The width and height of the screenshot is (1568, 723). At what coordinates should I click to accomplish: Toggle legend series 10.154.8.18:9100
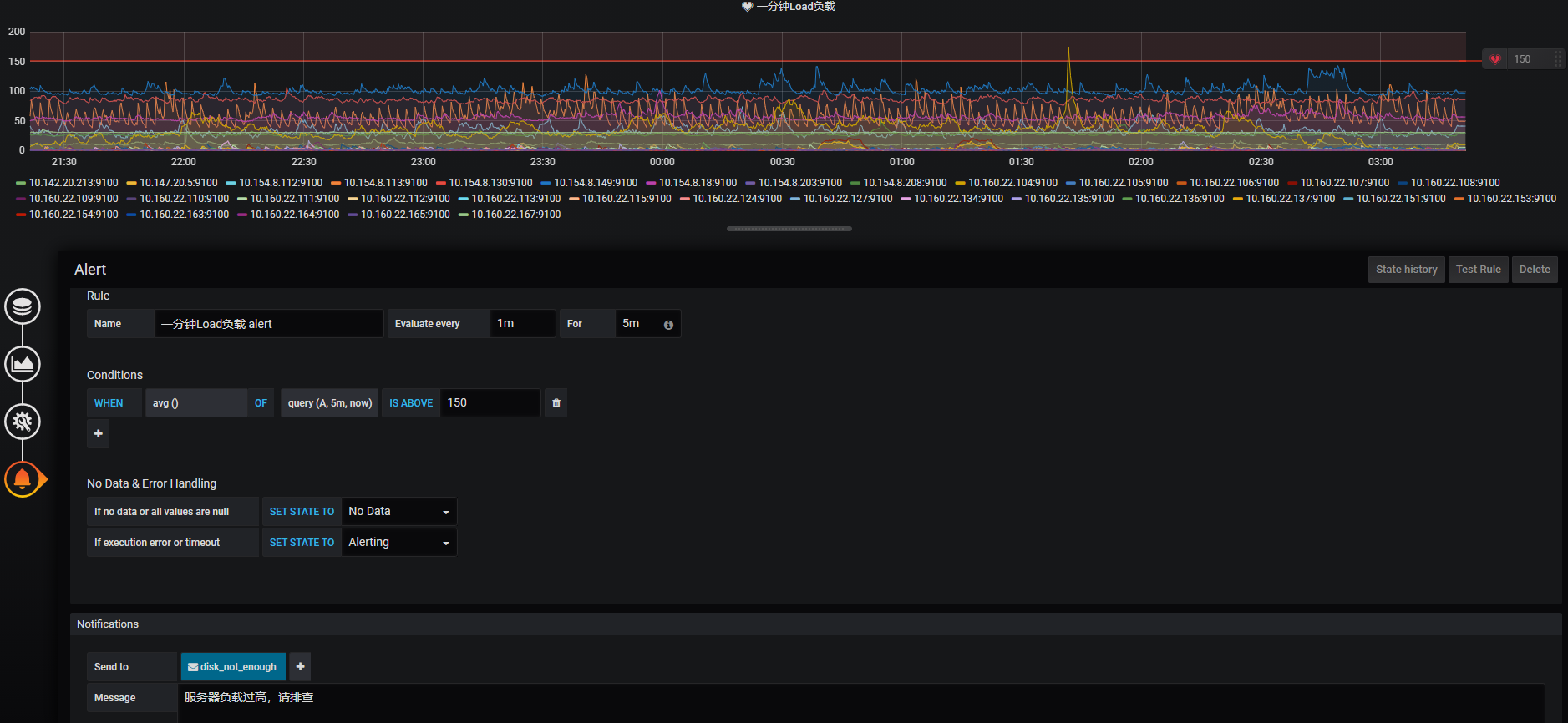click(698, 183)
